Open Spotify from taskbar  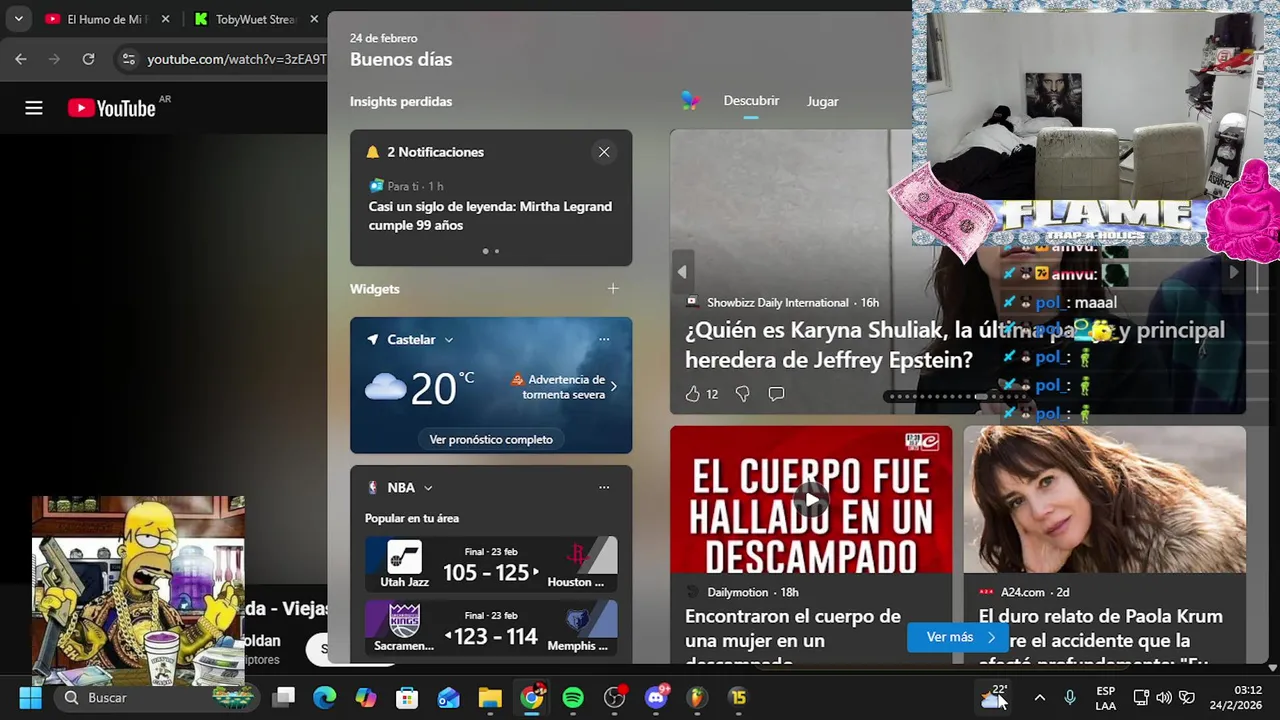[573, 697]
